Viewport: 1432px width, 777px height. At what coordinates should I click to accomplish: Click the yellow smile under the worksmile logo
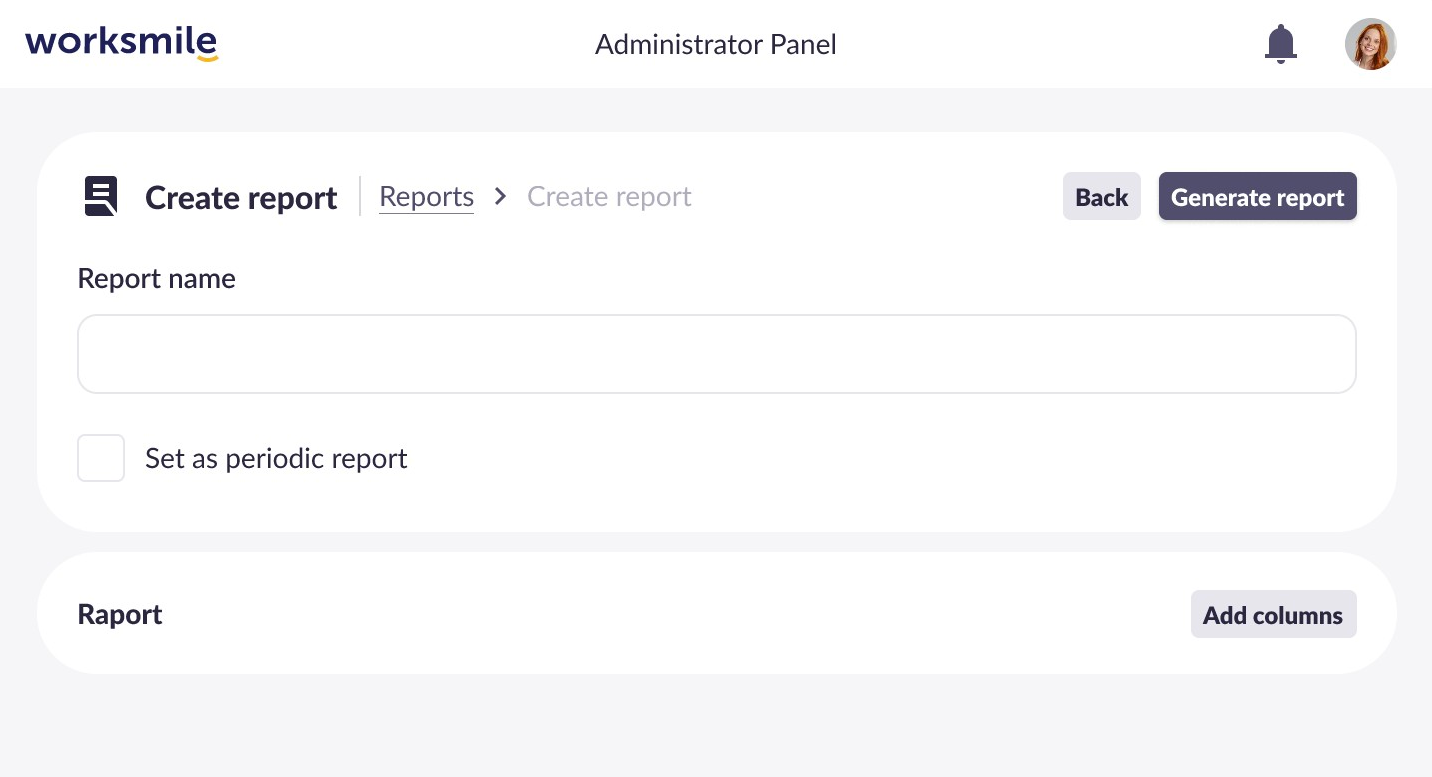pyautogui.click(x=207, y=58)
